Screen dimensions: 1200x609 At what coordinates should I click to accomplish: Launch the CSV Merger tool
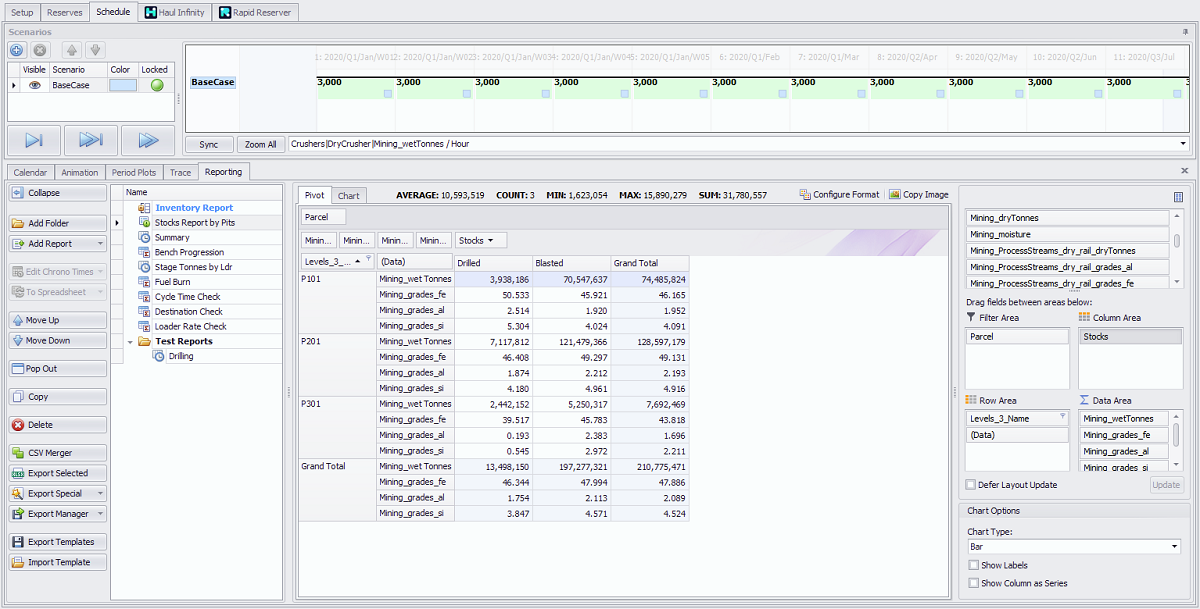coord(58,453)
